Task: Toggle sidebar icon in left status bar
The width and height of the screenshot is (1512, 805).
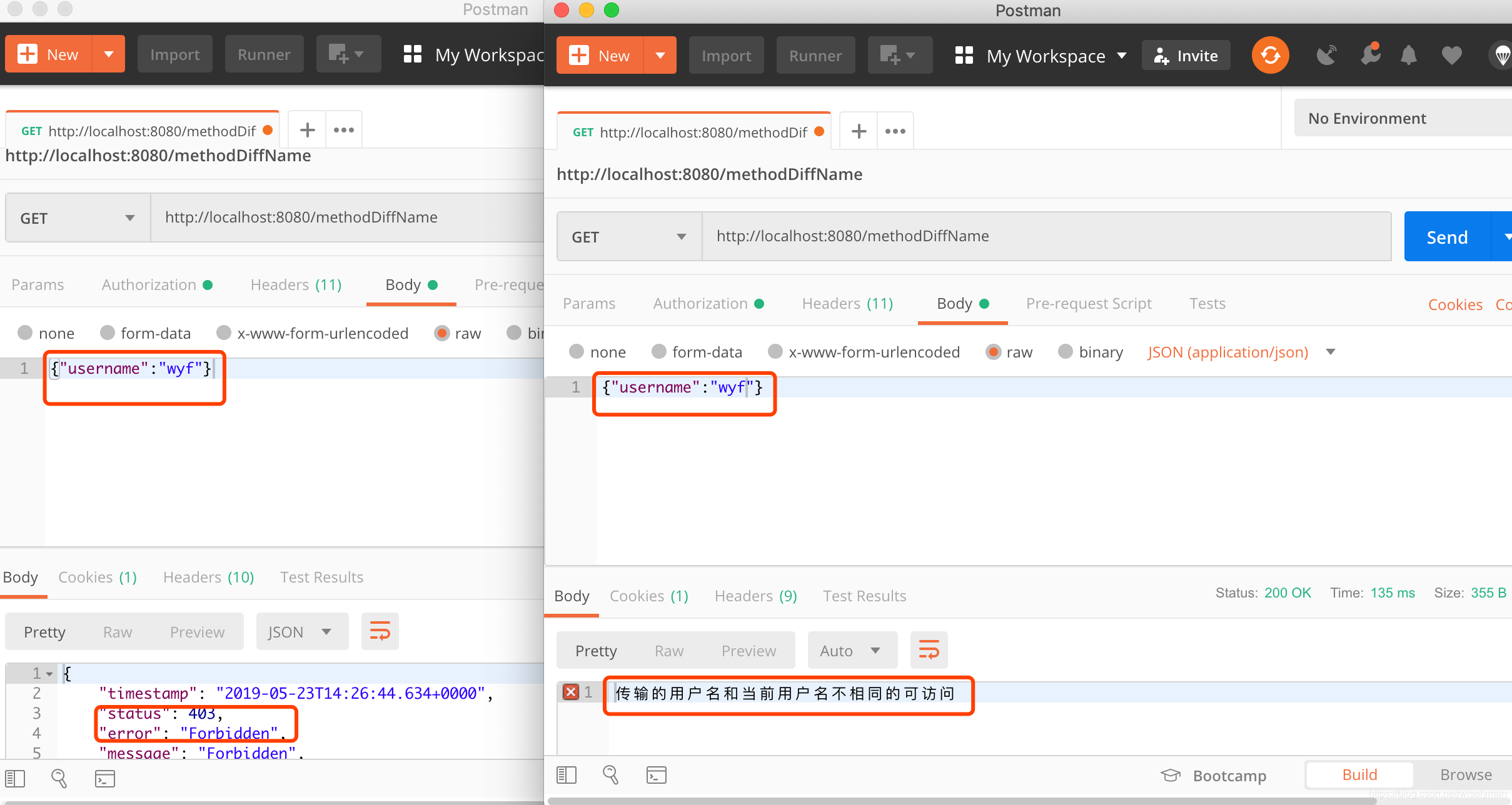Action: pyautogui.click(x=14, y=779)
